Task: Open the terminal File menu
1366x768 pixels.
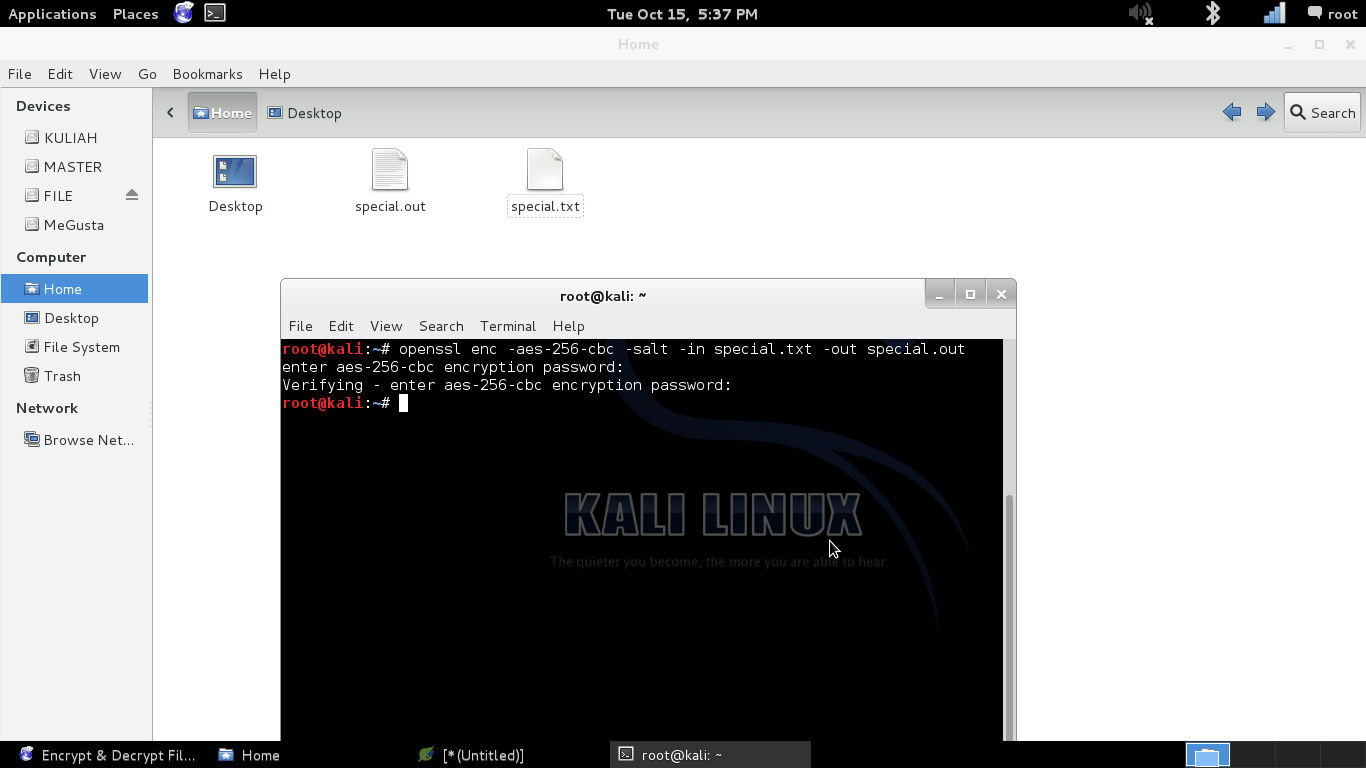Action: tap(300, 326)
